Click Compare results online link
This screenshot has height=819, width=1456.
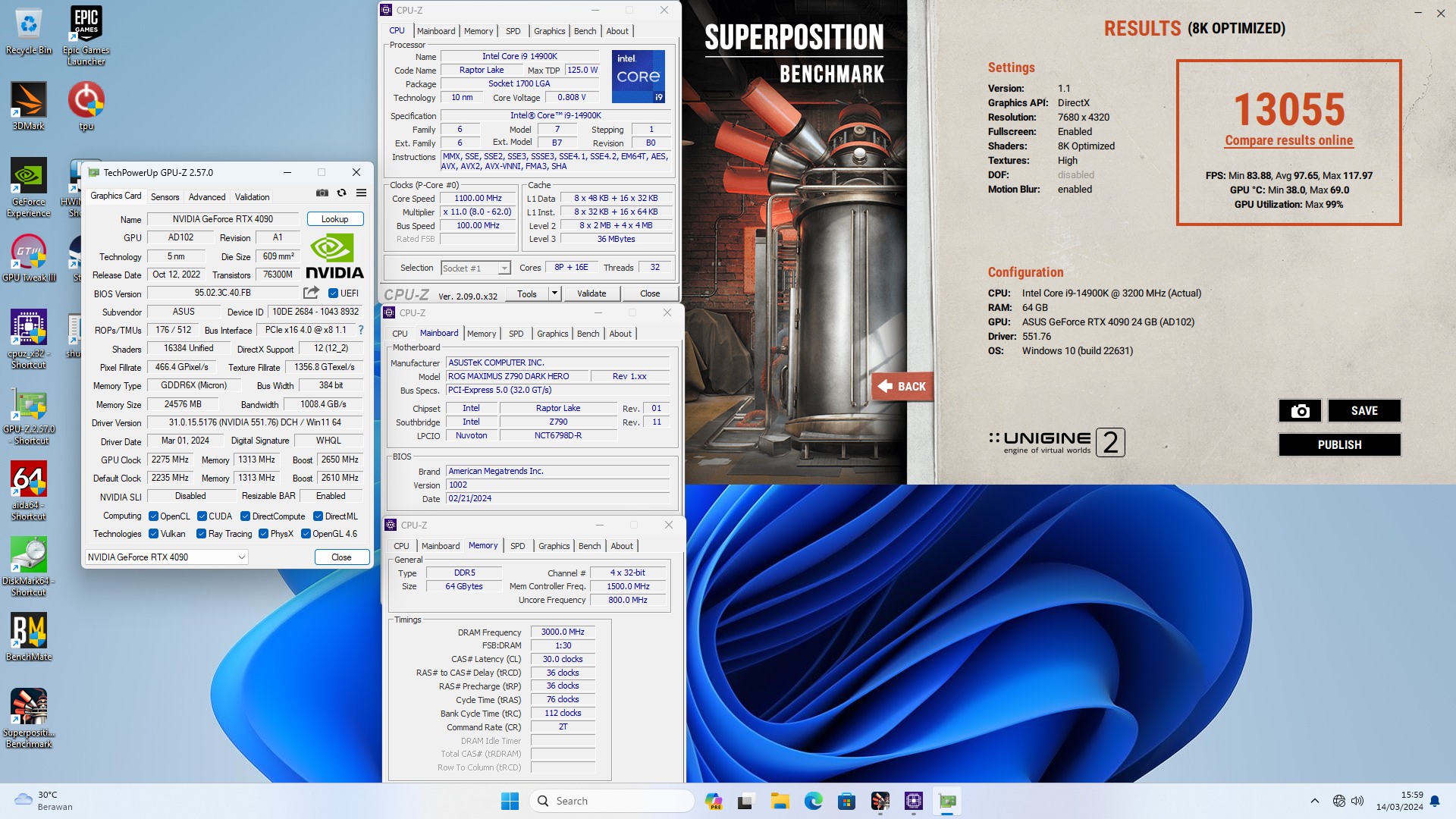pos(1289,141)
